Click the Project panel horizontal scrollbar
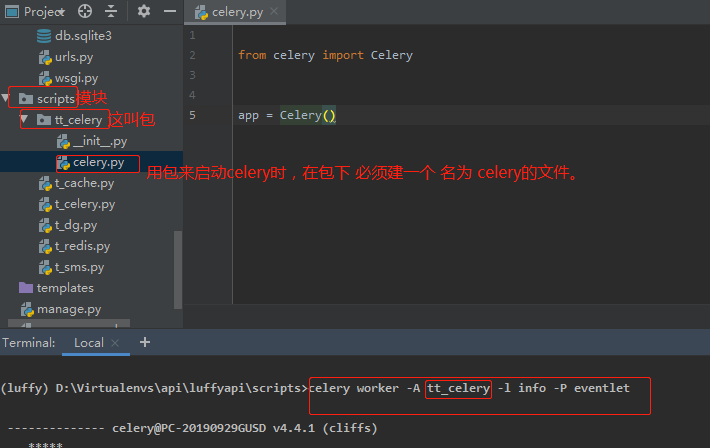Viewport: 710px width, 448px height. click(69, 323)
